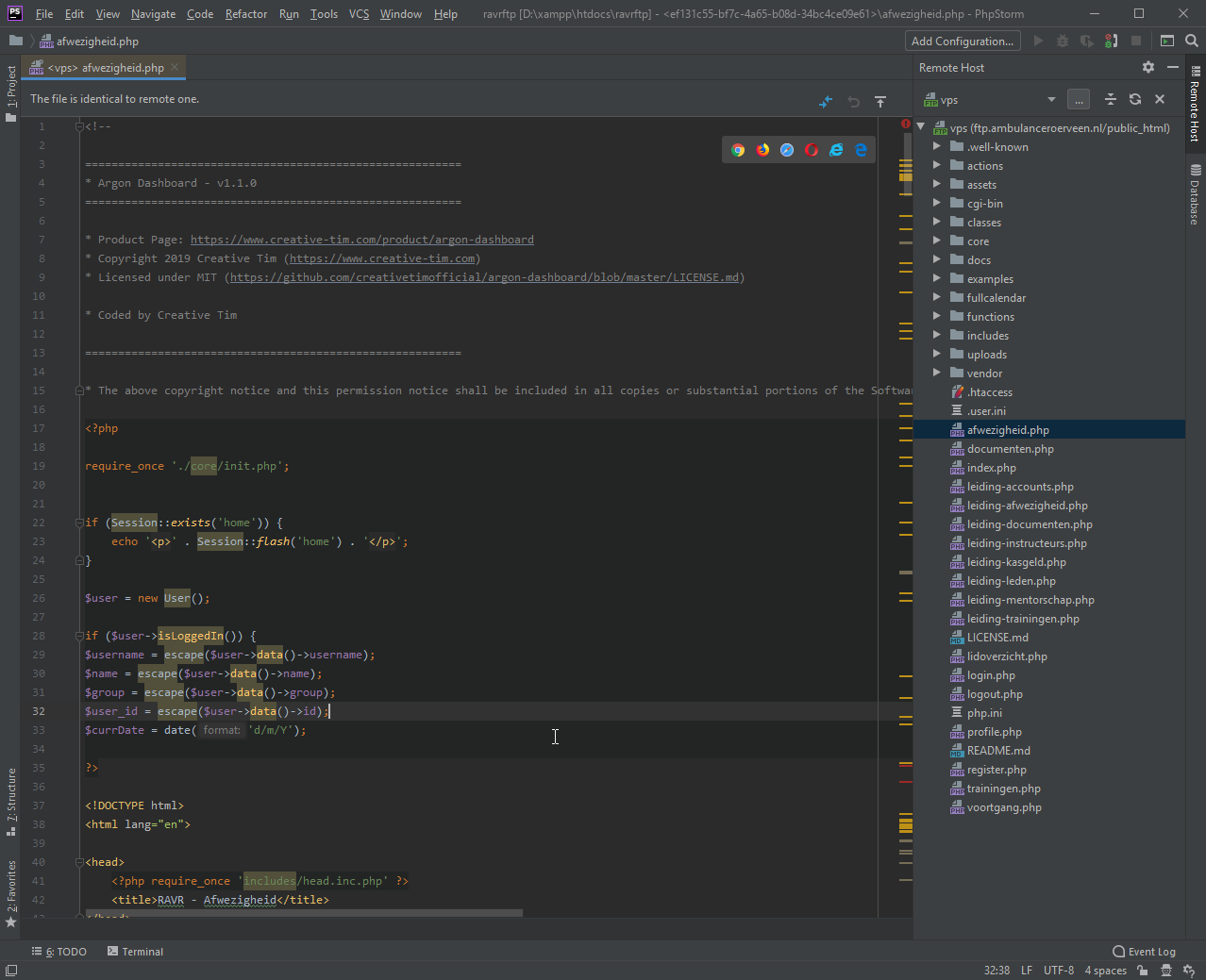Expand the assets folder on remote host
The height and width of the screenshot is (980, 1206).
tap(937, 185)
